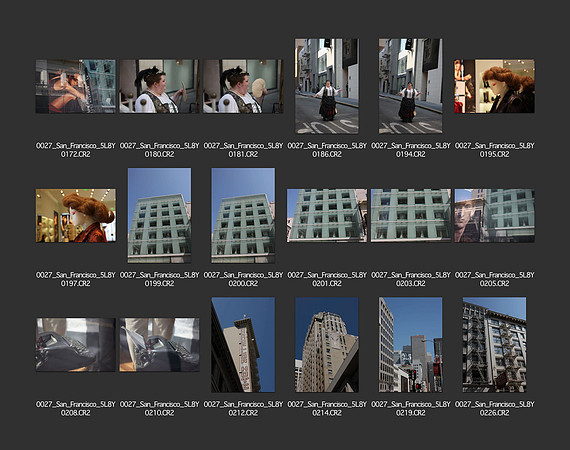Screen dimensions: 570x450
Task: Open hotel sign thumbnail 0212.CR2
Action: point(243,345)
